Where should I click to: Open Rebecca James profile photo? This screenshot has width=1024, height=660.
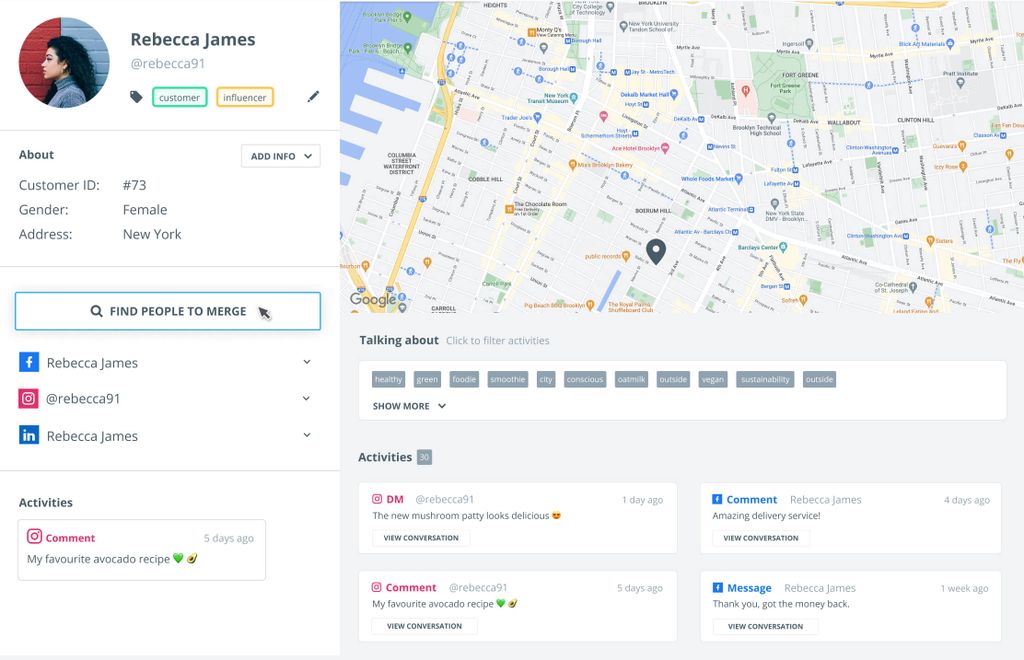point(64,62)
